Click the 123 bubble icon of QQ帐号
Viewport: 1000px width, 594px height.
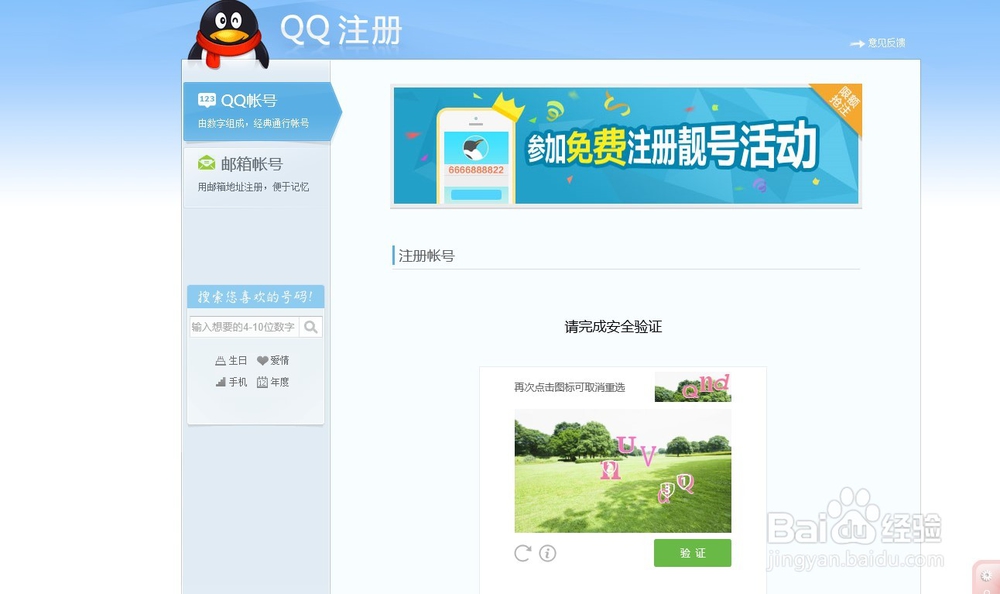[x=207, y=100]
